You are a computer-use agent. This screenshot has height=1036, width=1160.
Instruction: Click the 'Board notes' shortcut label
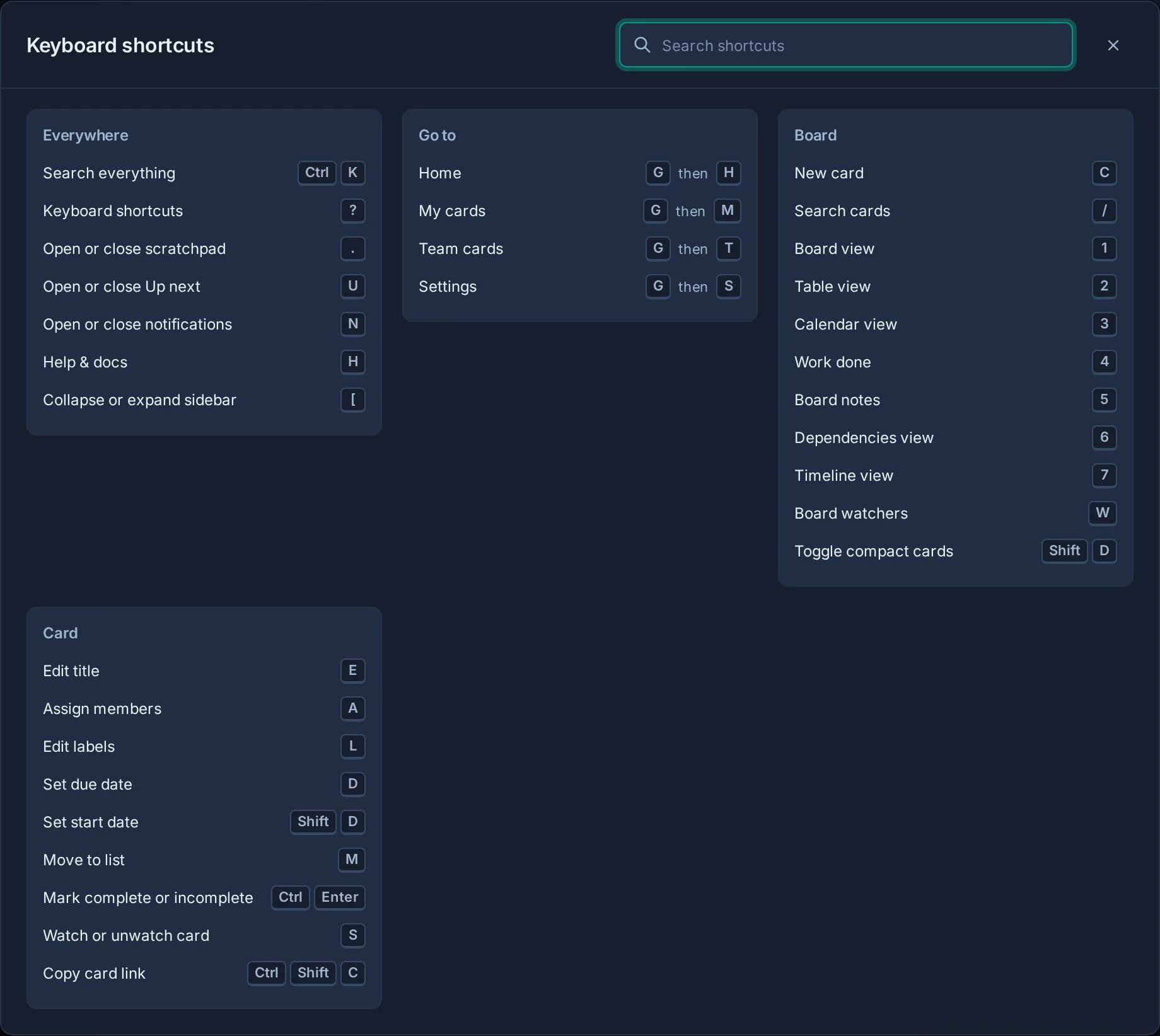pyautogui.click(x=837, y=400)
